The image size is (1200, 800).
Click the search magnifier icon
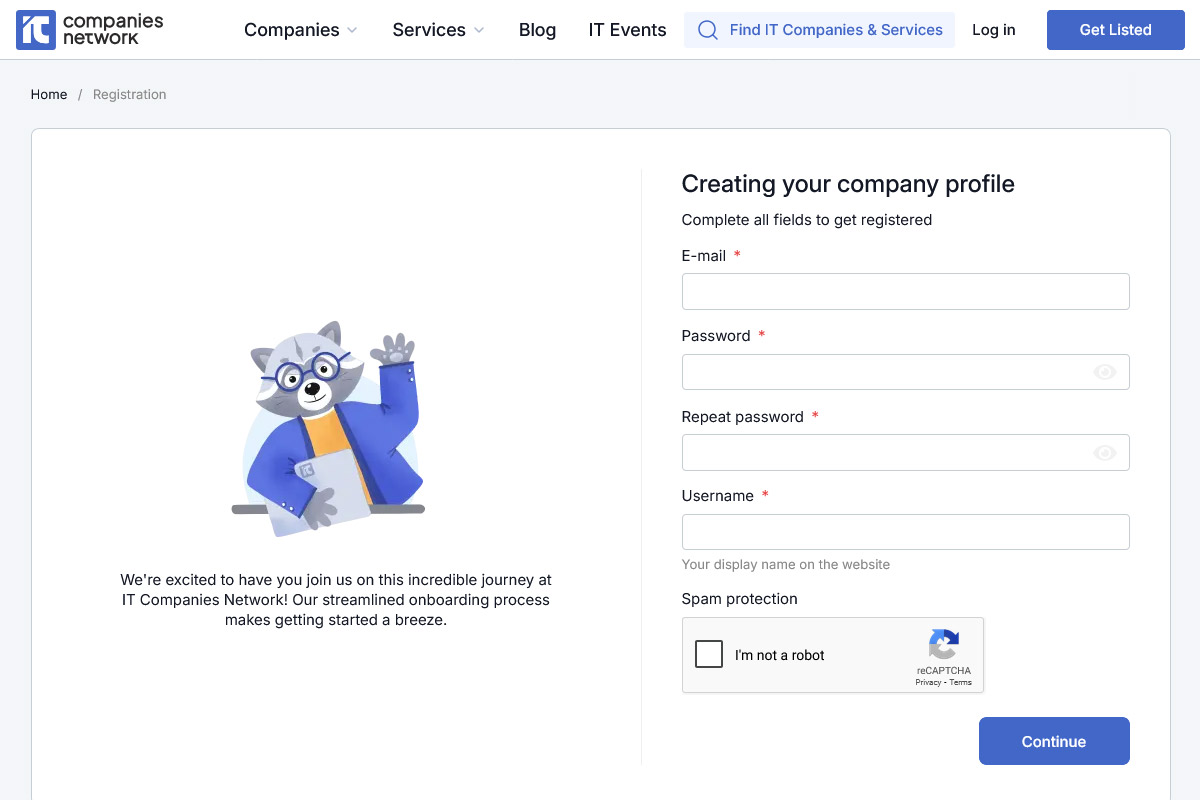pos(708,30)
